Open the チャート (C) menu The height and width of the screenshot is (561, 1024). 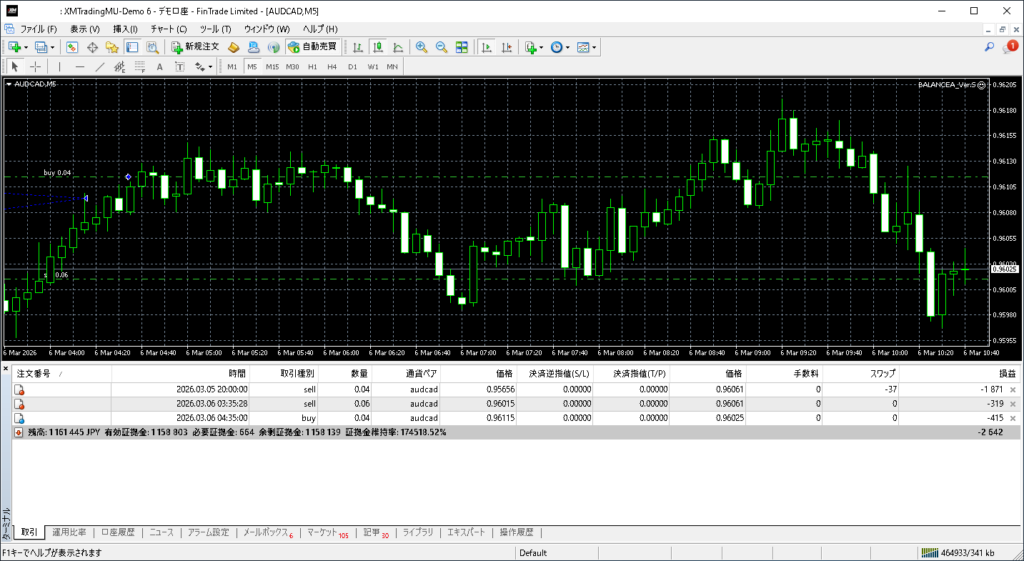pyautogui.click(x=168, y=29)
